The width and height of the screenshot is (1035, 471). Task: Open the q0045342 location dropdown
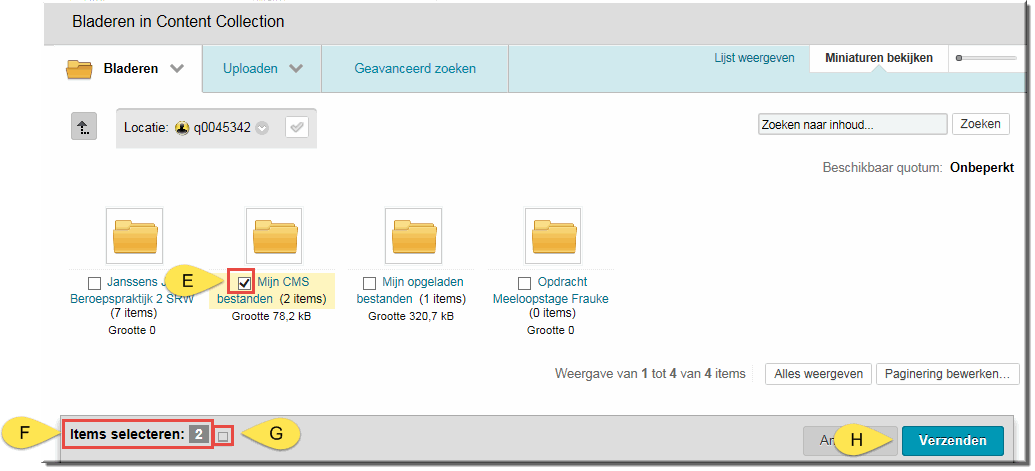pyautogui.click(x=262, y=129)
